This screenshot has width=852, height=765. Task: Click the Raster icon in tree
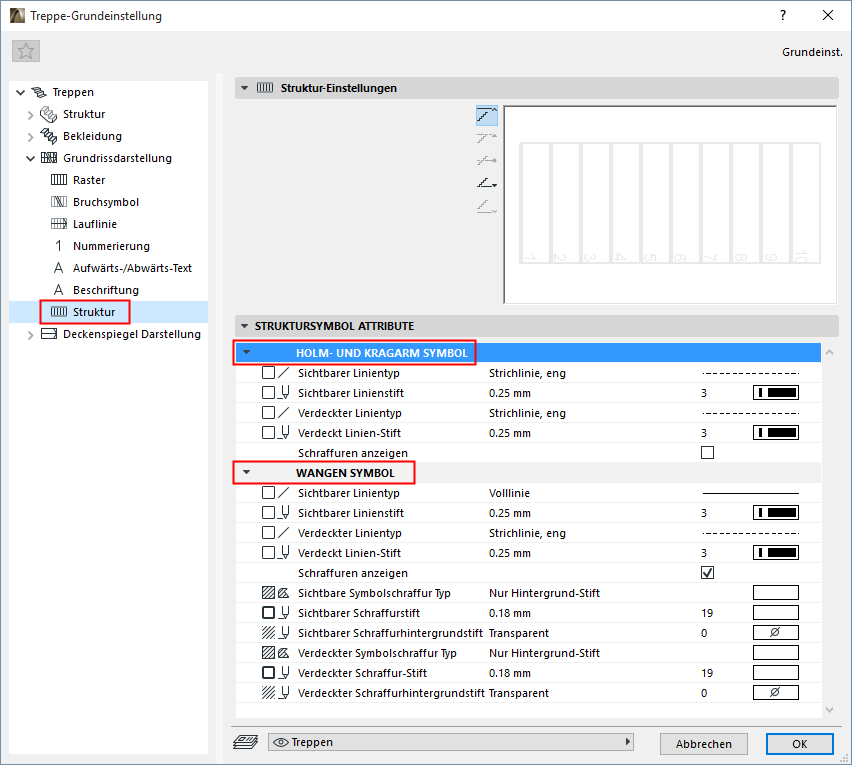coord(59,180)
